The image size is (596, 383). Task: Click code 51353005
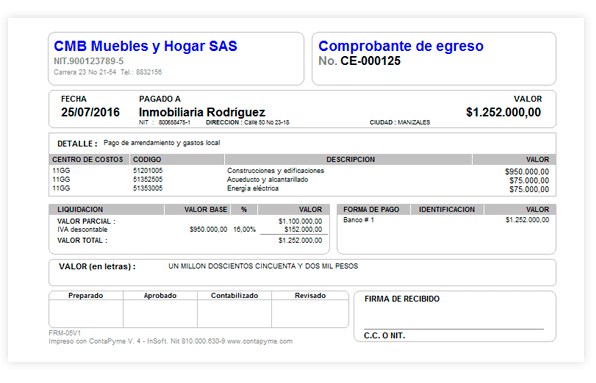(x=147, y=188)
